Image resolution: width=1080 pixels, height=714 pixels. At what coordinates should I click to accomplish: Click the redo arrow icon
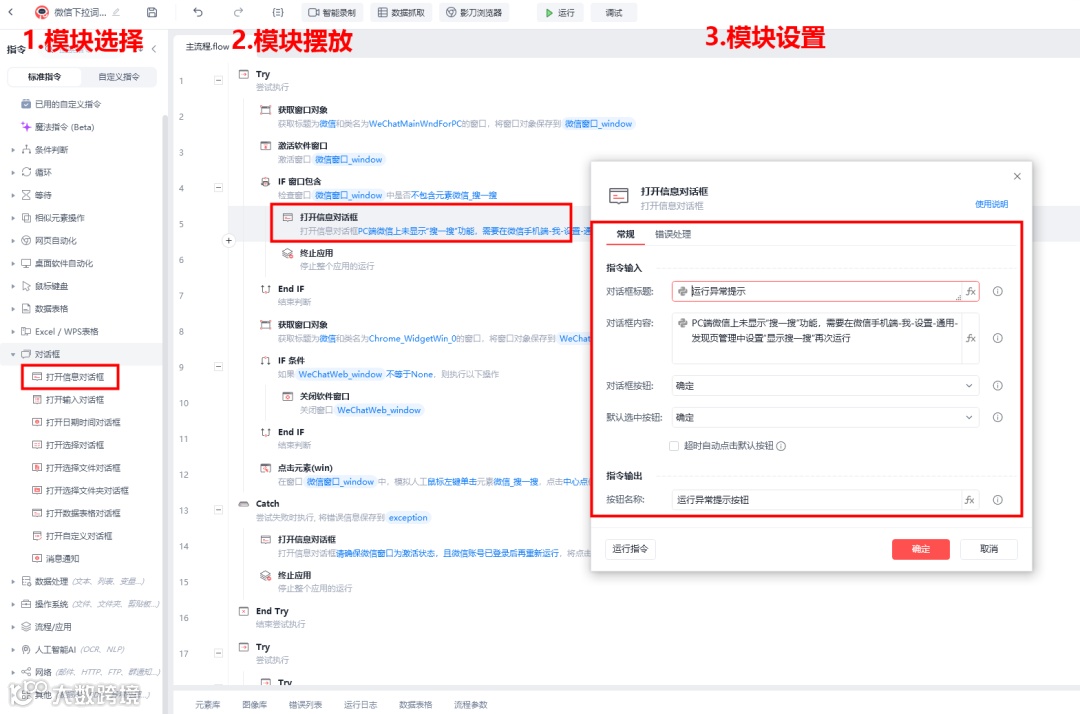click(238, 12)
